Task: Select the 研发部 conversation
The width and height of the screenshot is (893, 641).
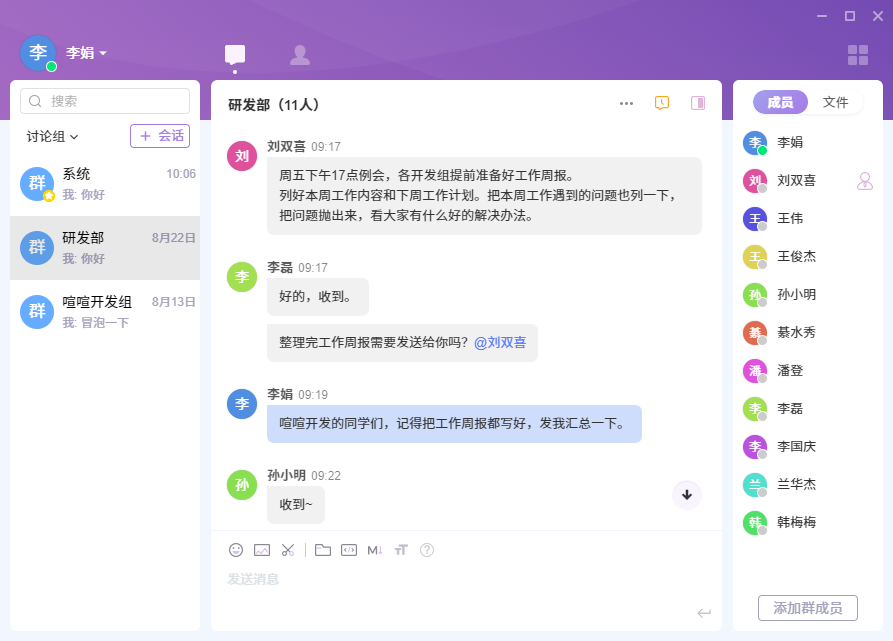Action: pos(105,248)
